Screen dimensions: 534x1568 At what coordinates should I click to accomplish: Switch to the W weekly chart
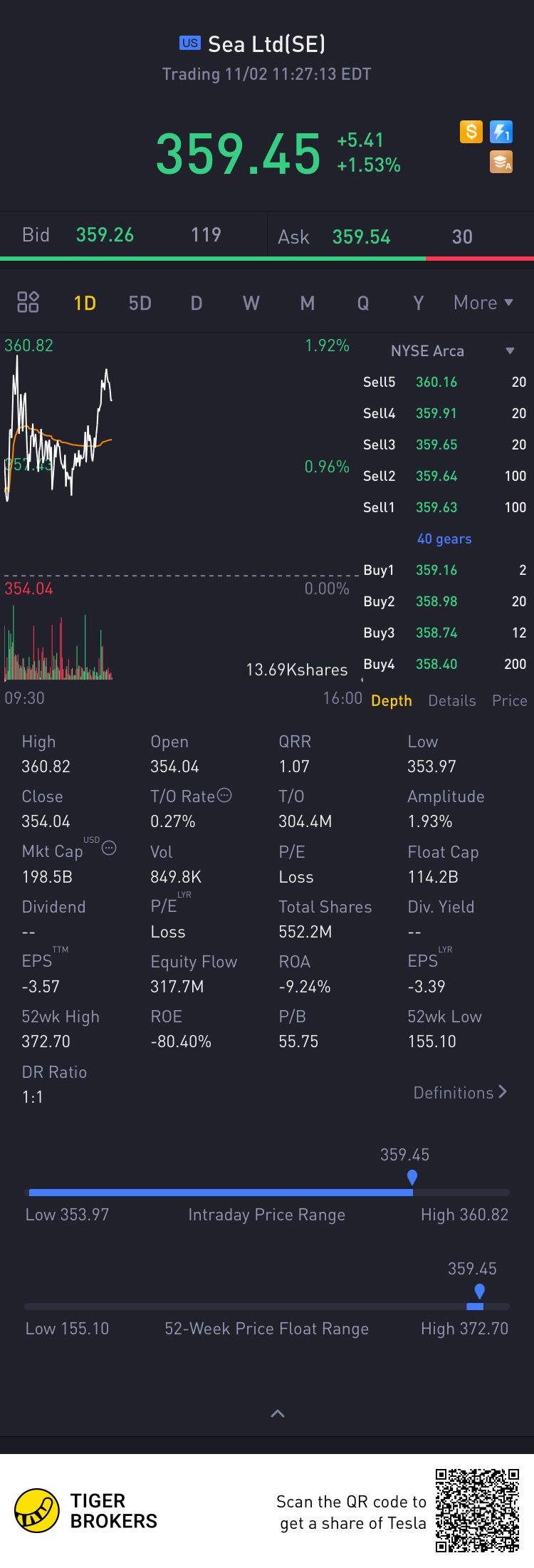(x=251, y=303)
